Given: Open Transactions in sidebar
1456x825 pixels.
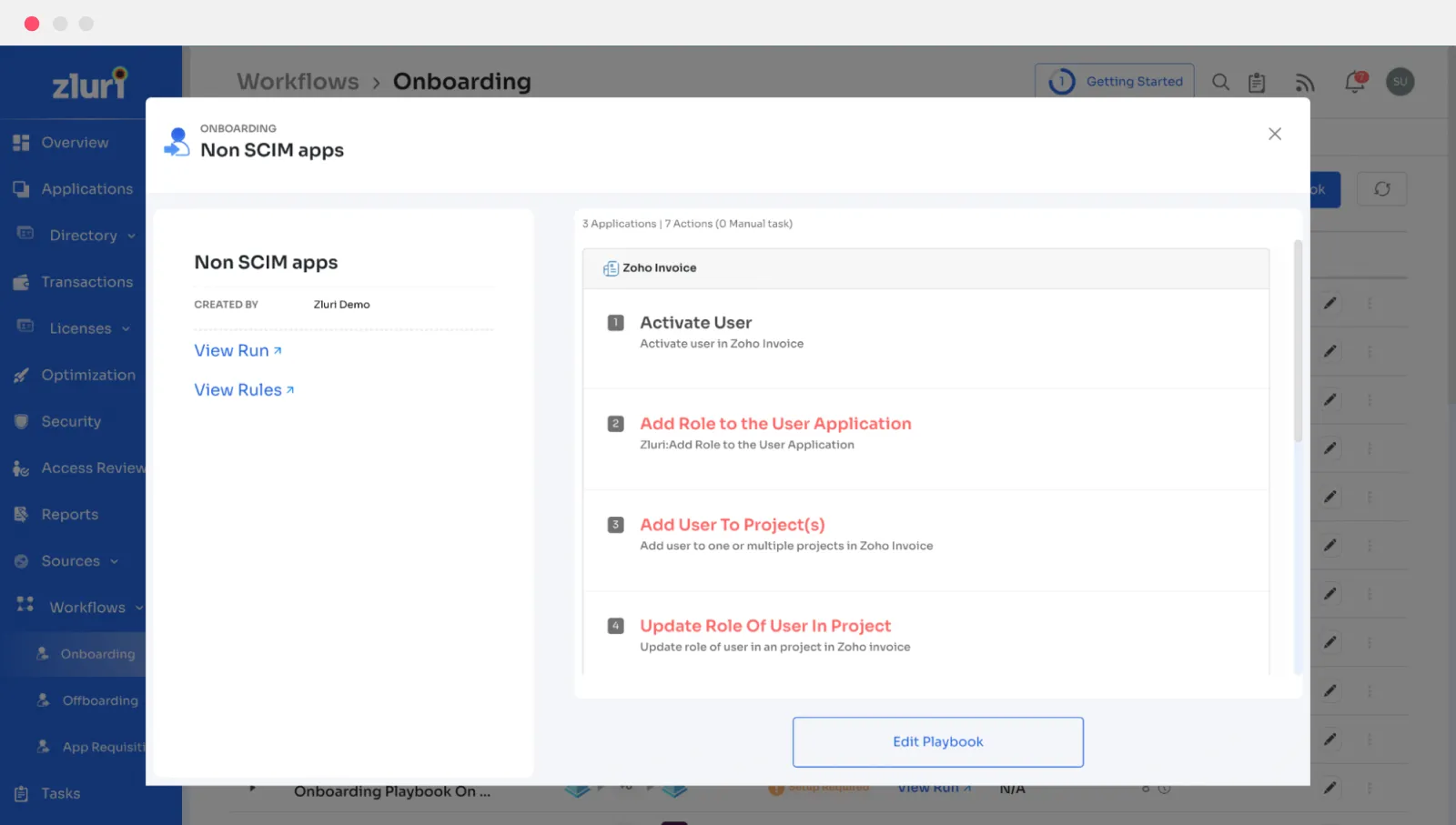Looking at the screenshot, I should point(87,282).
